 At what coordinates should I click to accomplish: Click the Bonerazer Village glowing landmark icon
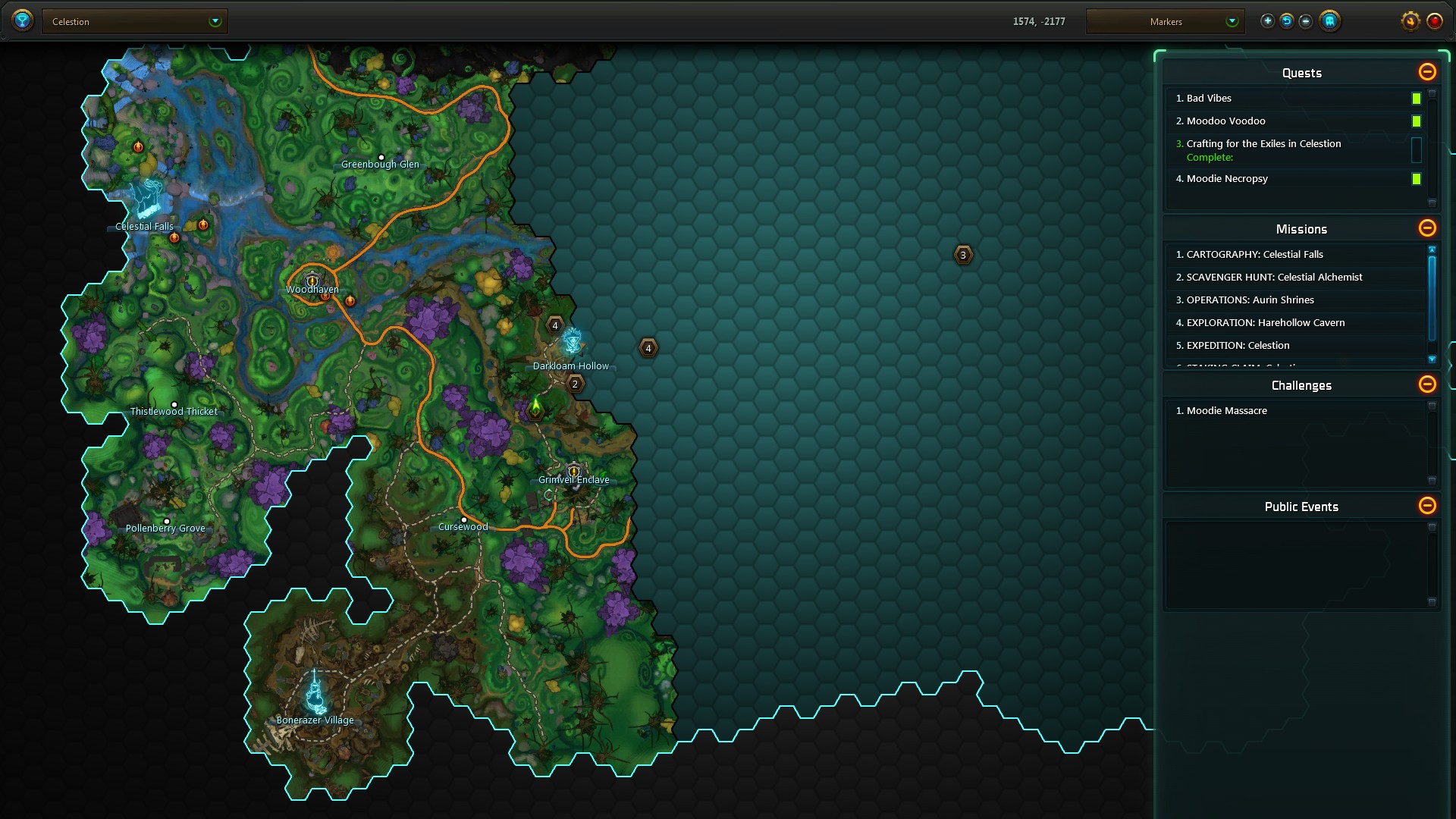[315, 693]
